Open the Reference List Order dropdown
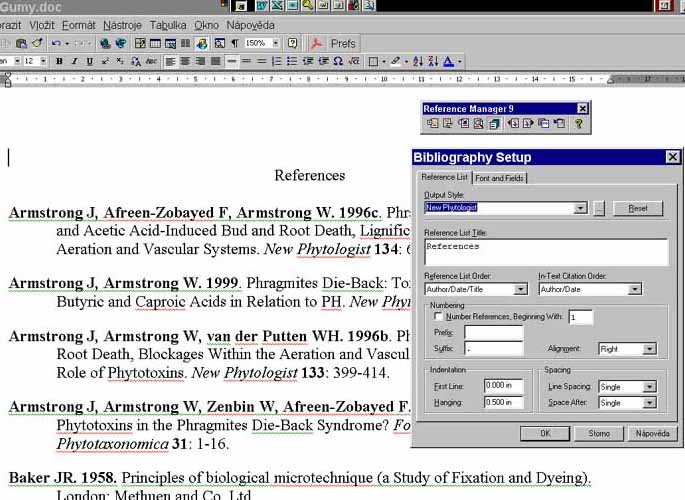 [x=520, y=289]
